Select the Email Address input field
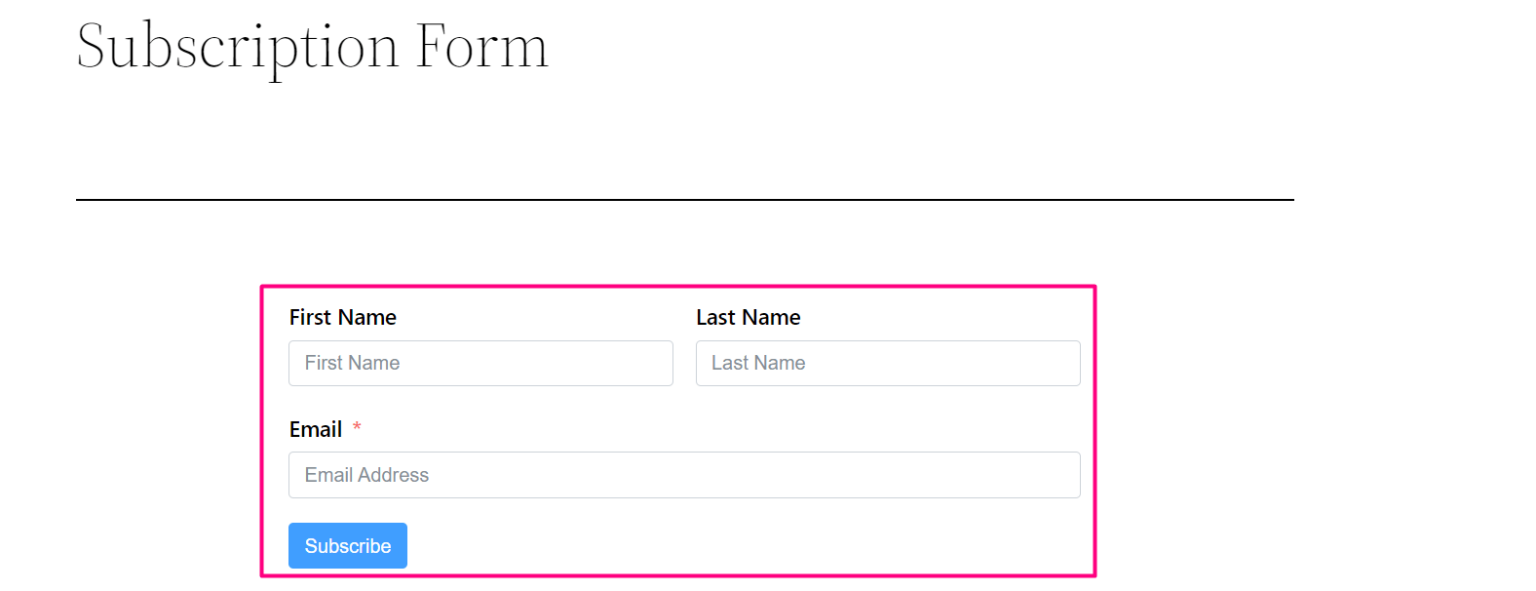This screenshot has width=1536, height=591. [684, 475]
